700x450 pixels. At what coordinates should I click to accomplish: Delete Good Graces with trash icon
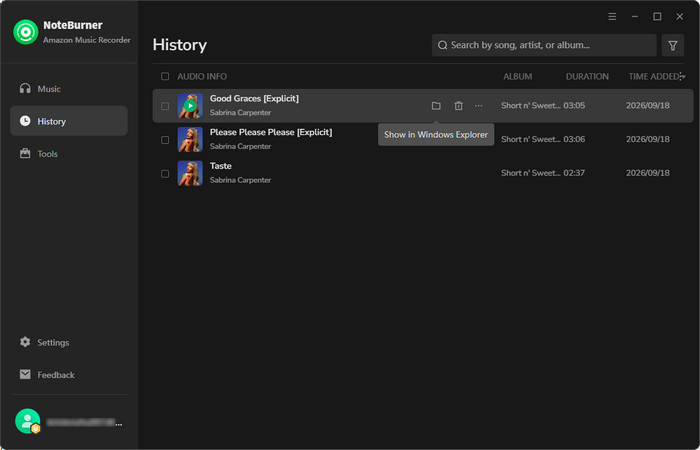point(458,106)
